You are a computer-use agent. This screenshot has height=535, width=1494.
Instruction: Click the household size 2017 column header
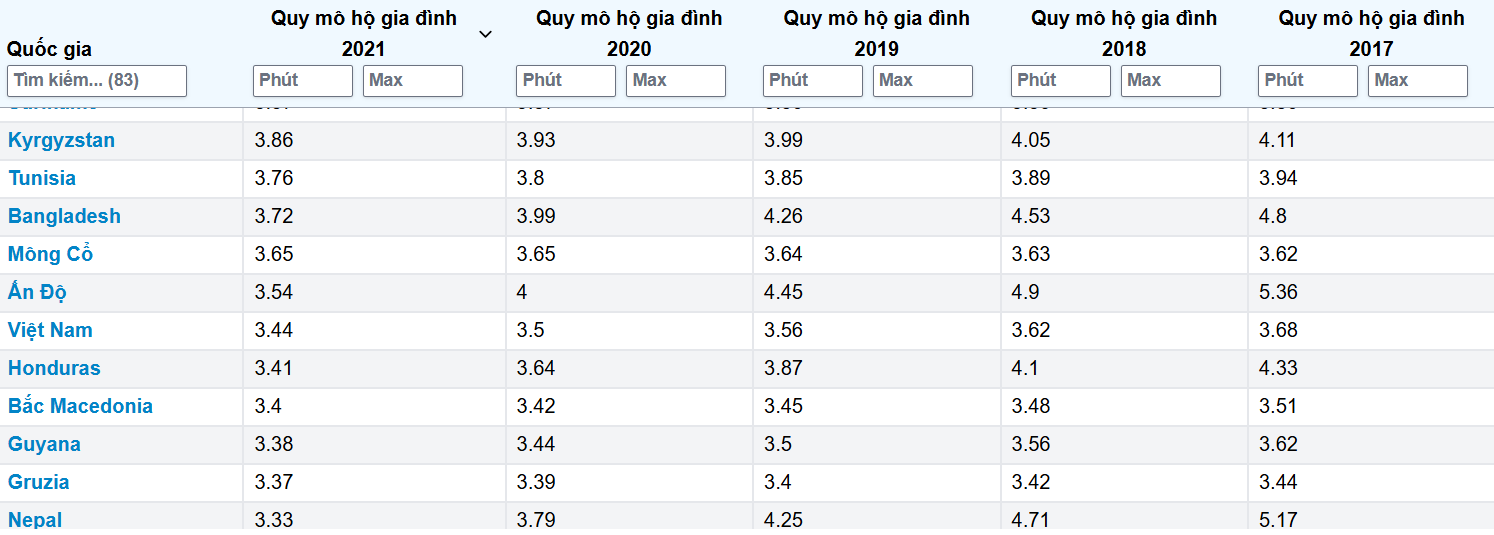pos(1371,33)
